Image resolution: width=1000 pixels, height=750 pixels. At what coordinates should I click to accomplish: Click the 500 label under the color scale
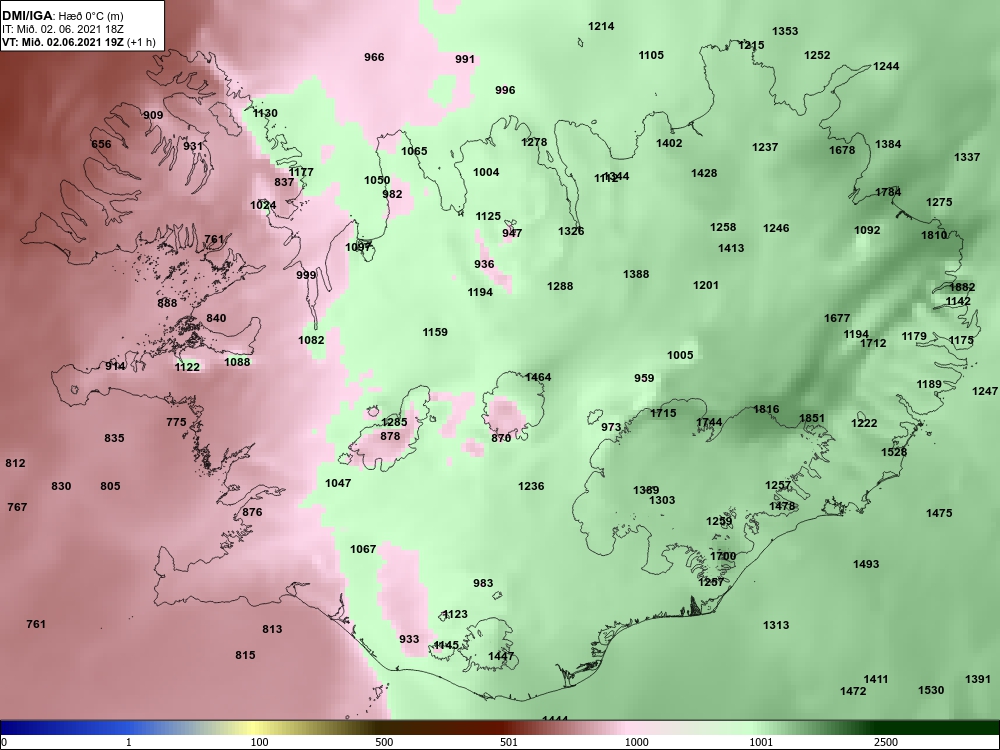(x=384, y=742)
